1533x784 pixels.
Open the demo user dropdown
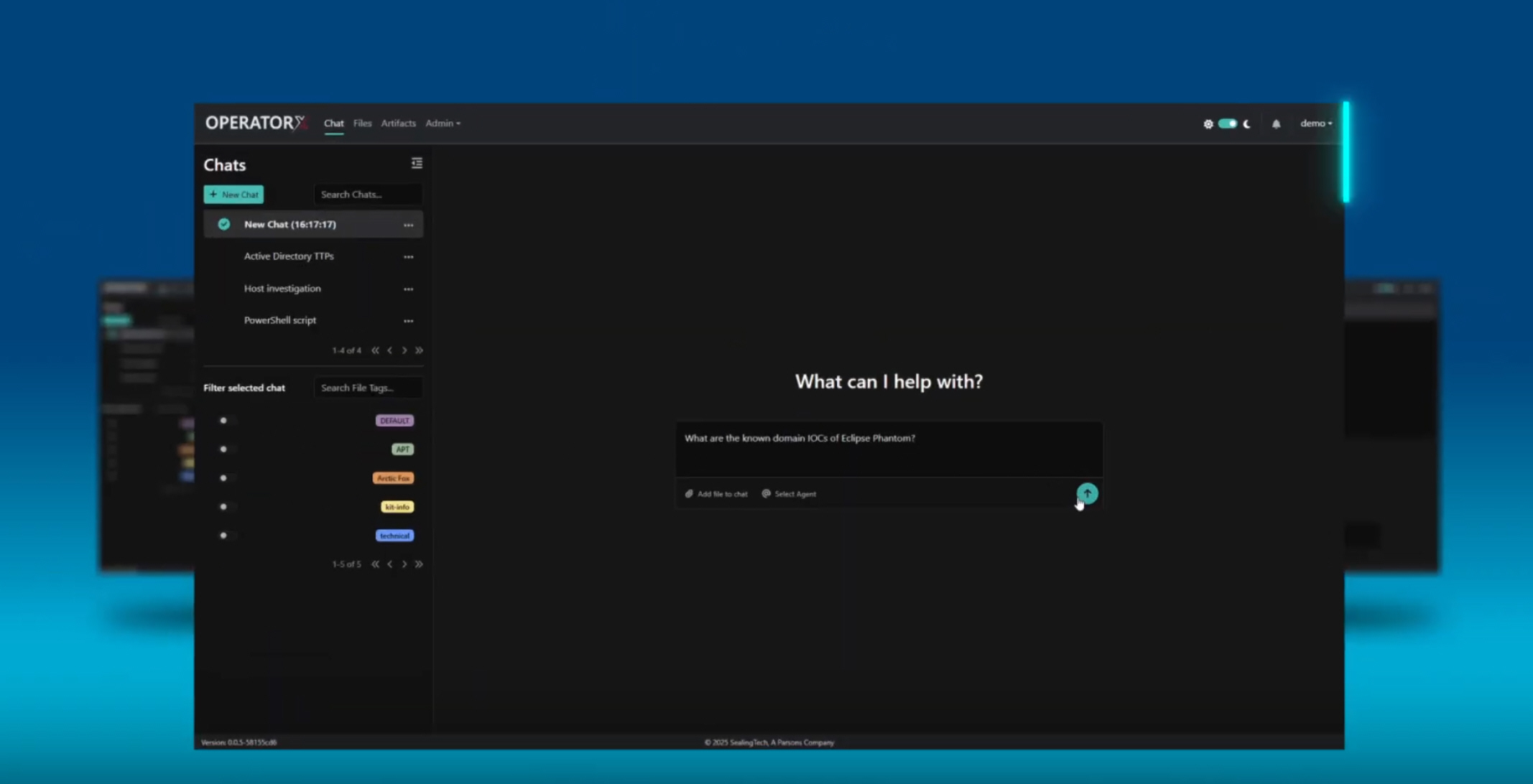(1315, 123)
